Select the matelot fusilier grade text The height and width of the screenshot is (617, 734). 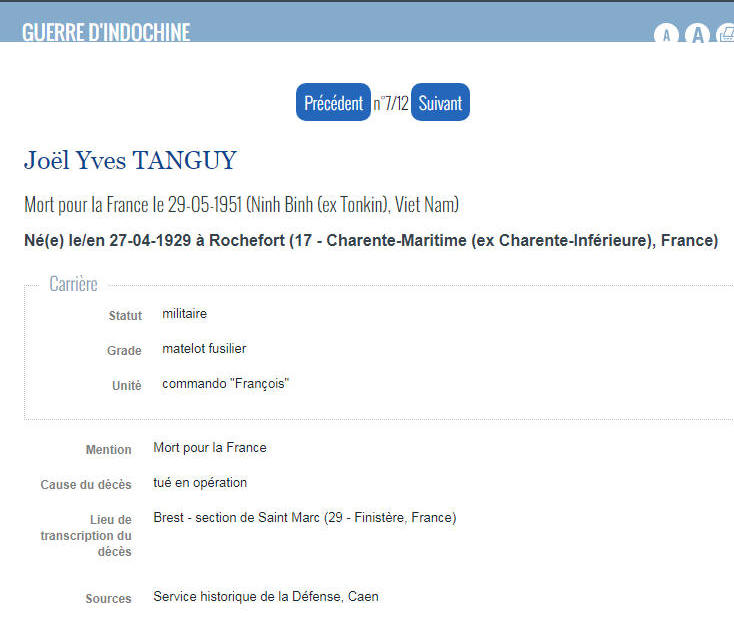click(x=204, y=349)
